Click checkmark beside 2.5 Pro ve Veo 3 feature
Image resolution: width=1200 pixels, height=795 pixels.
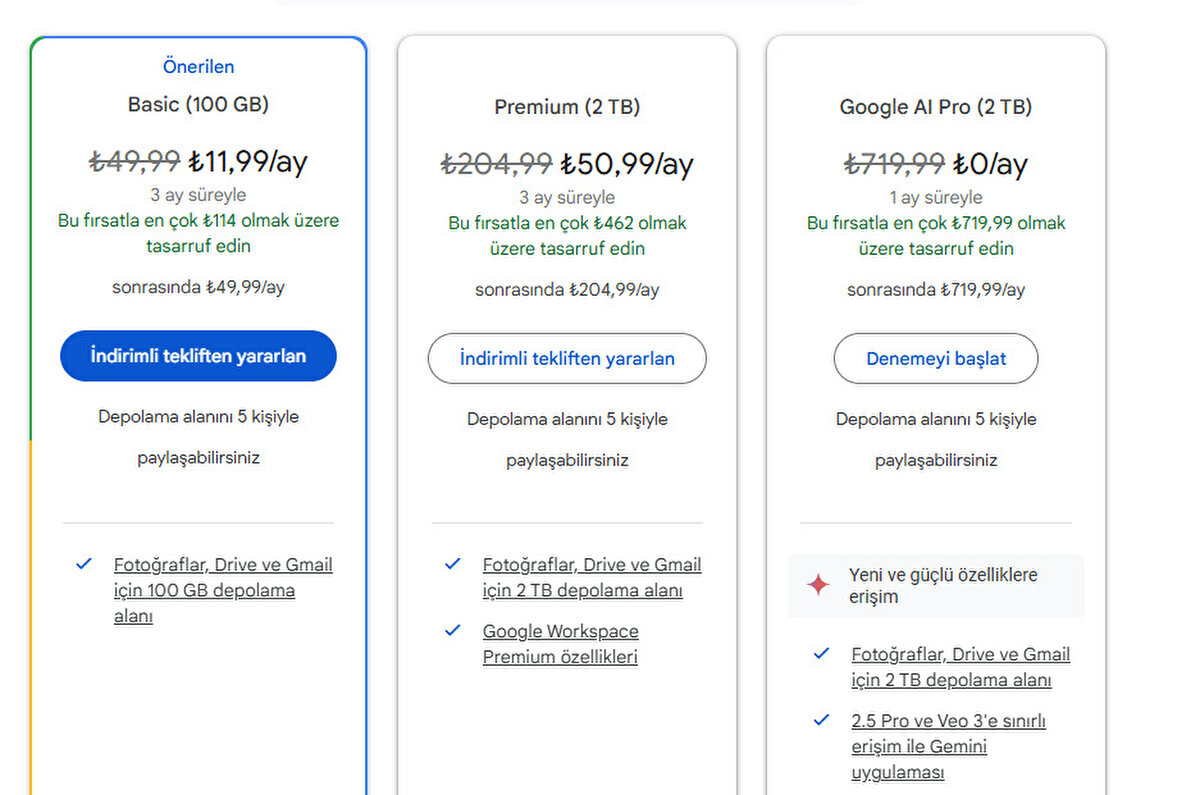click(x=822, y=720)
